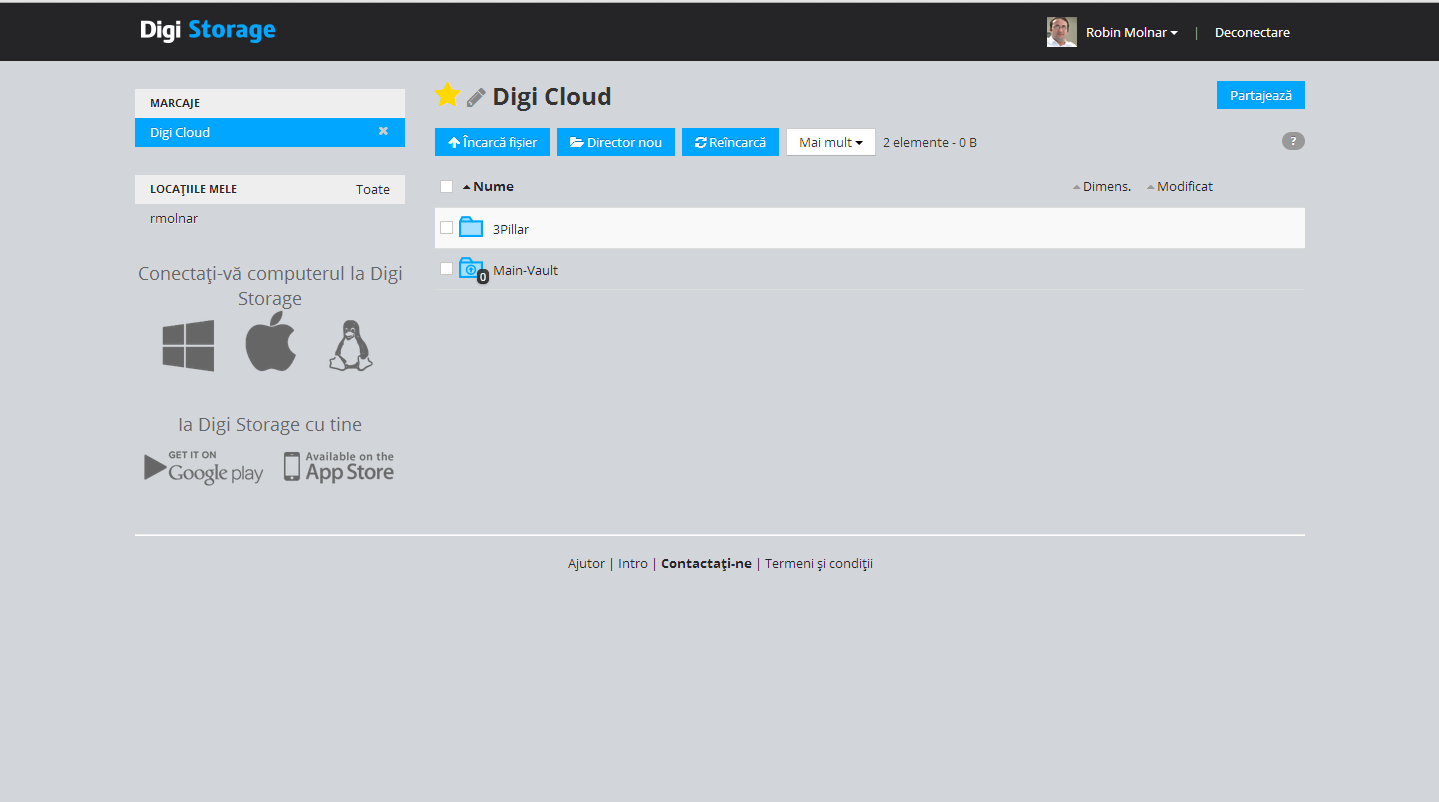Open the Termeni și condiții link

click(819, 563)
